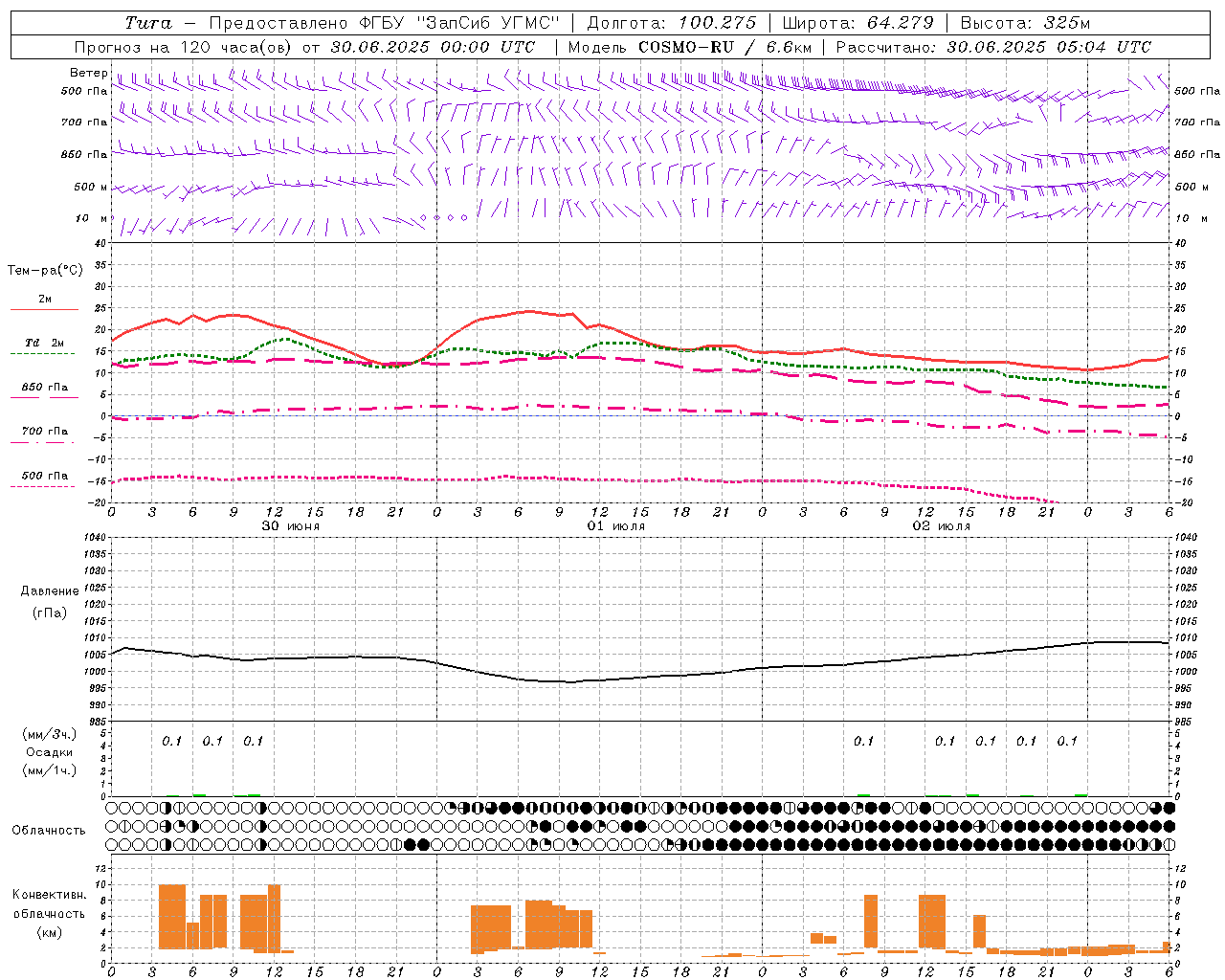Click the "(км)" unit under convective cloudiness

50,932
